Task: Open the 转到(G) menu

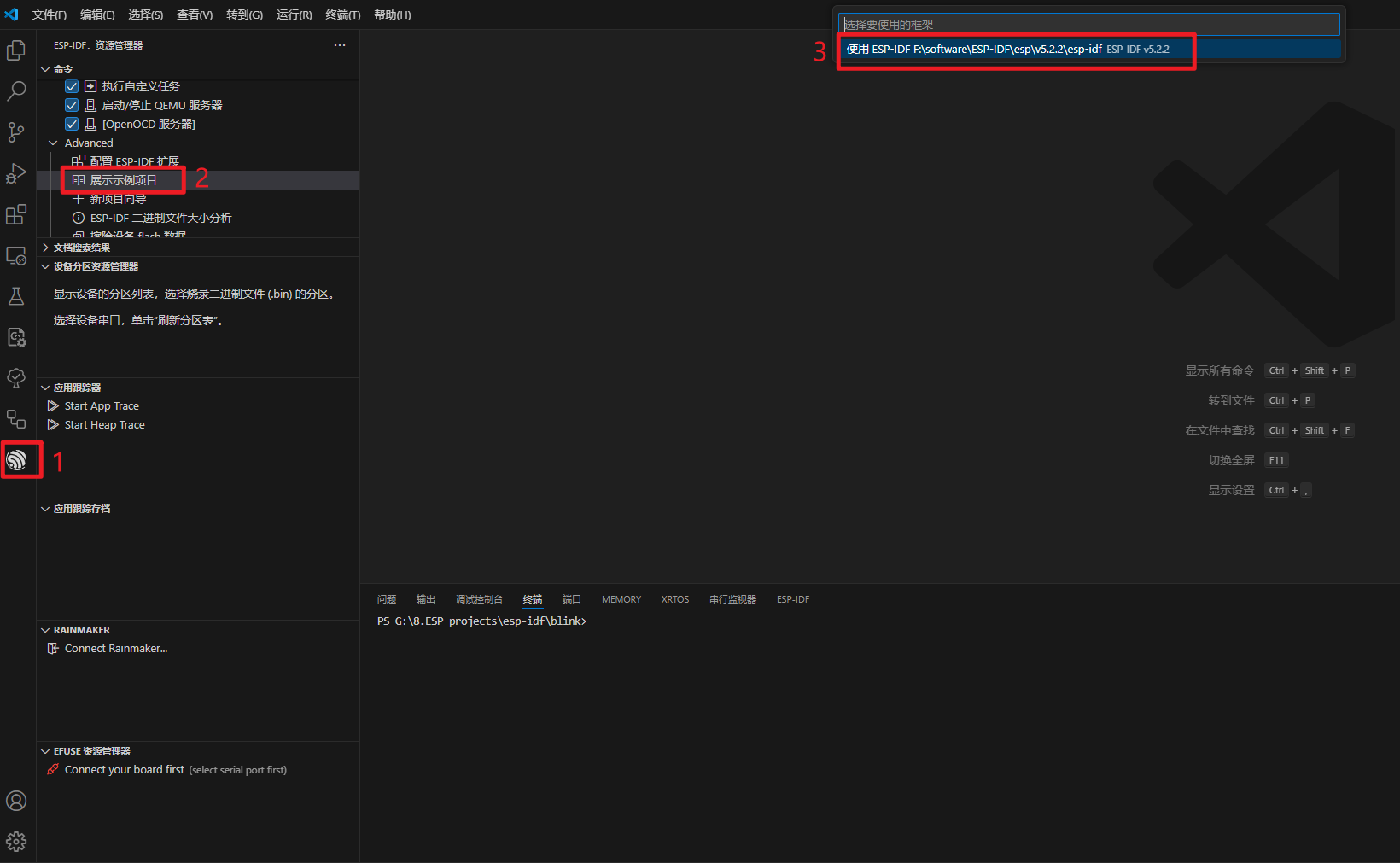Action: pos(244,15)
